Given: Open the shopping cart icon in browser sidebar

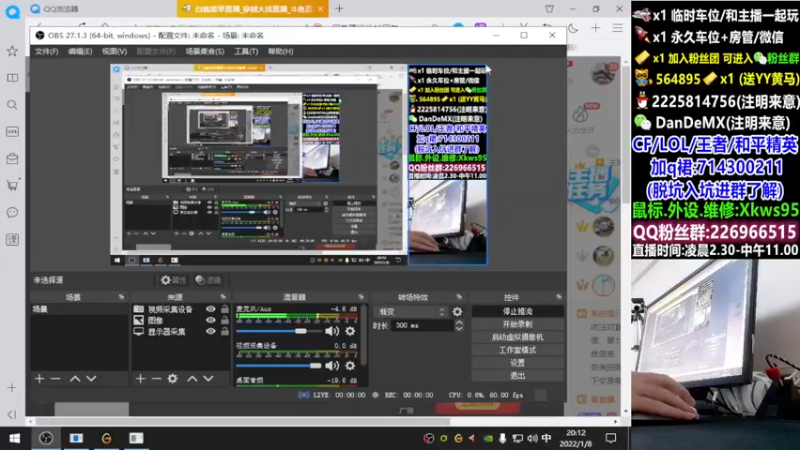Looking at the screenshot, I should [x=12, y=185].
